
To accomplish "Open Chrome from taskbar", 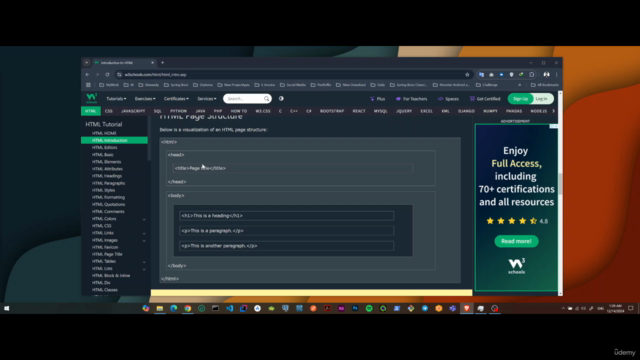I will coord(187,309).
